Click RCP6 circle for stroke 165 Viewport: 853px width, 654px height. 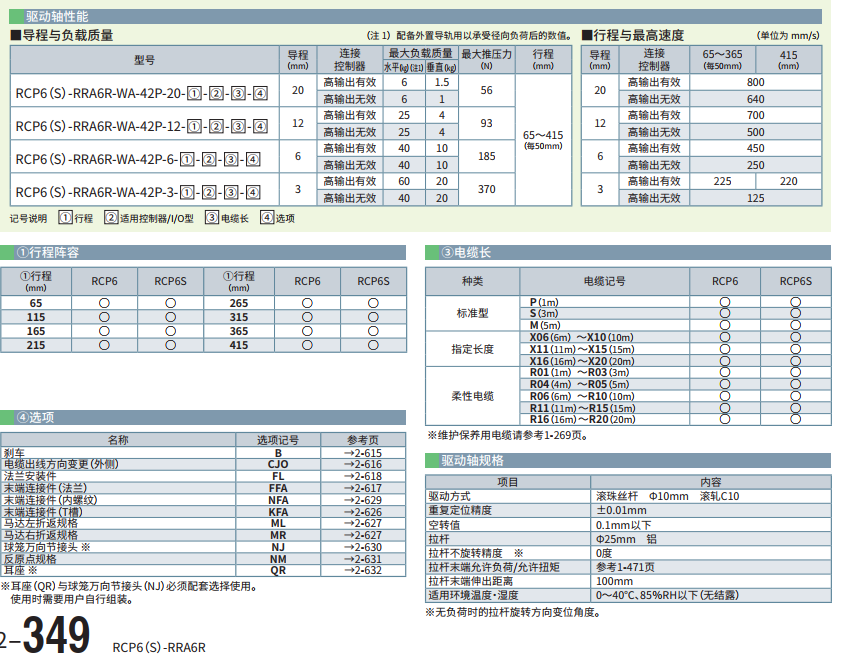click(104, 331)
